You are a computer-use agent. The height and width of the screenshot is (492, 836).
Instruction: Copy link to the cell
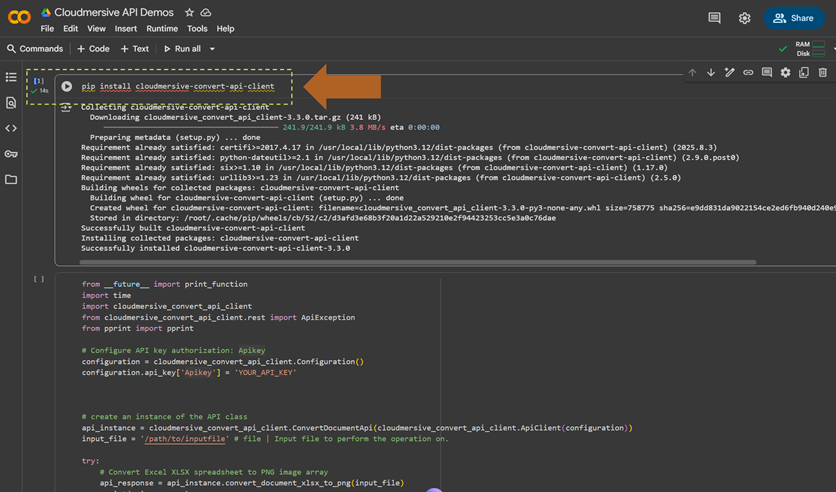(x=748, y=73)
